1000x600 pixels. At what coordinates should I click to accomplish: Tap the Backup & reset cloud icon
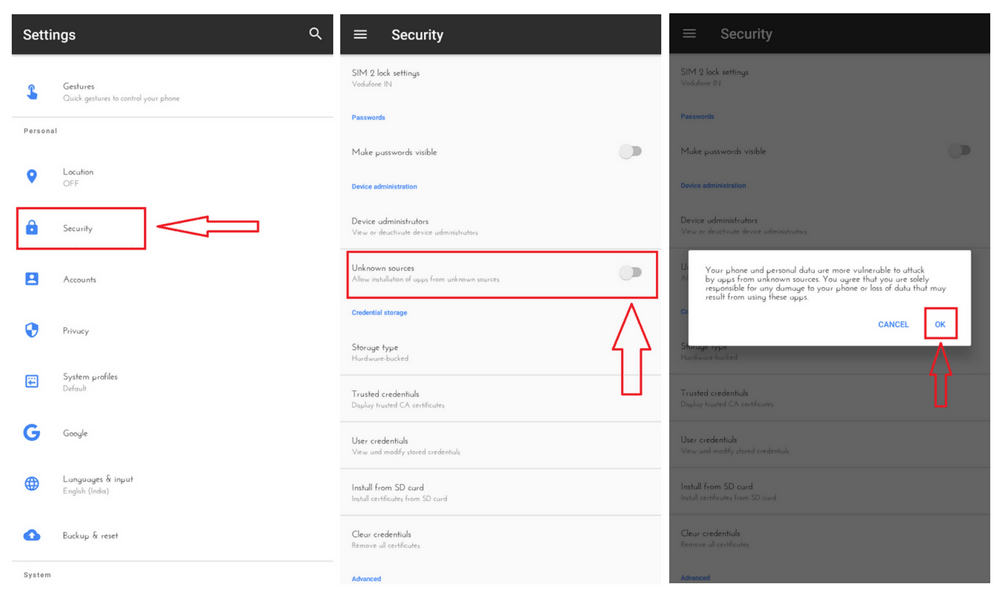tap(32, 535)
